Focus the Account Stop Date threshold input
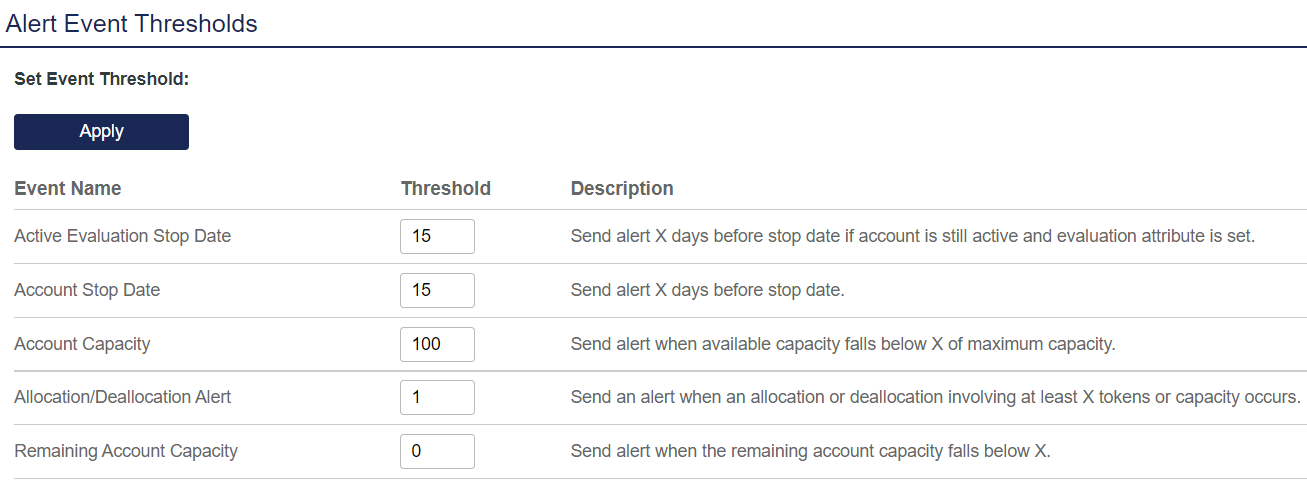The image size is (1307, 482). [437, 290]
